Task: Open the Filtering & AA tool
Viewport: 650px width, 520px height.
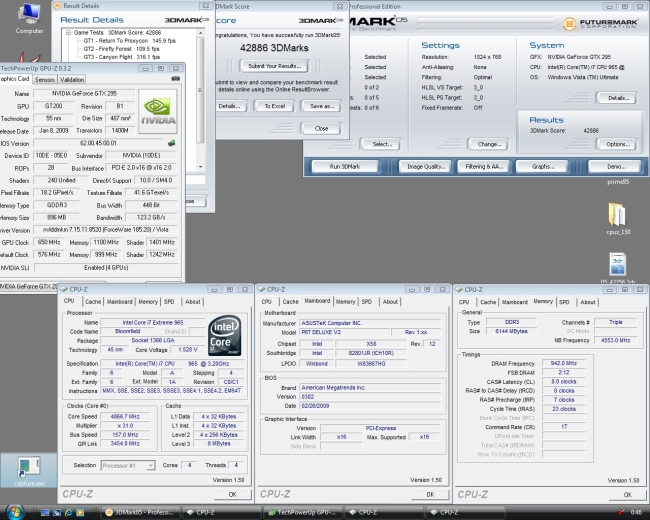Action: click(x=484, y=167)
